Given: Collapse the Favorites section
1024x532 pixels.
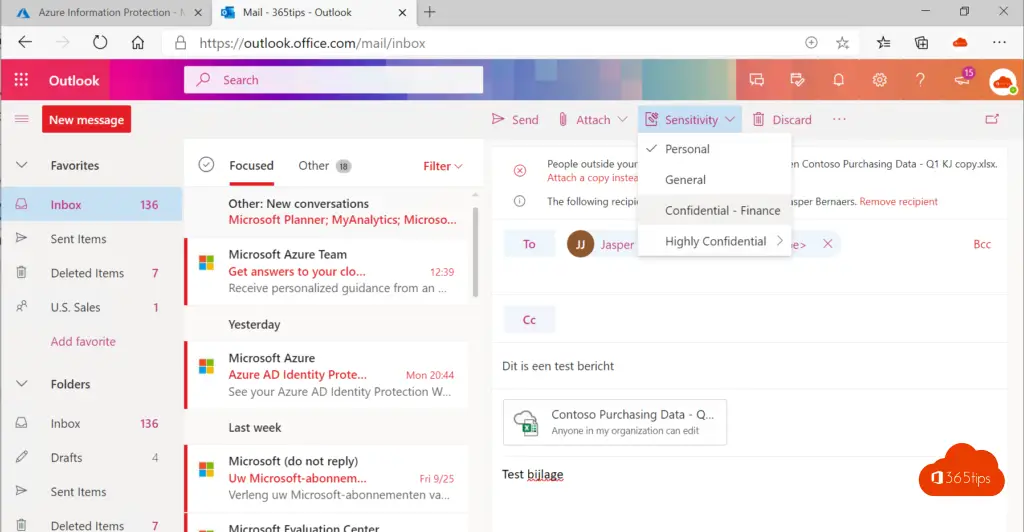Looking at the screenshot, I should click(22, 165).
